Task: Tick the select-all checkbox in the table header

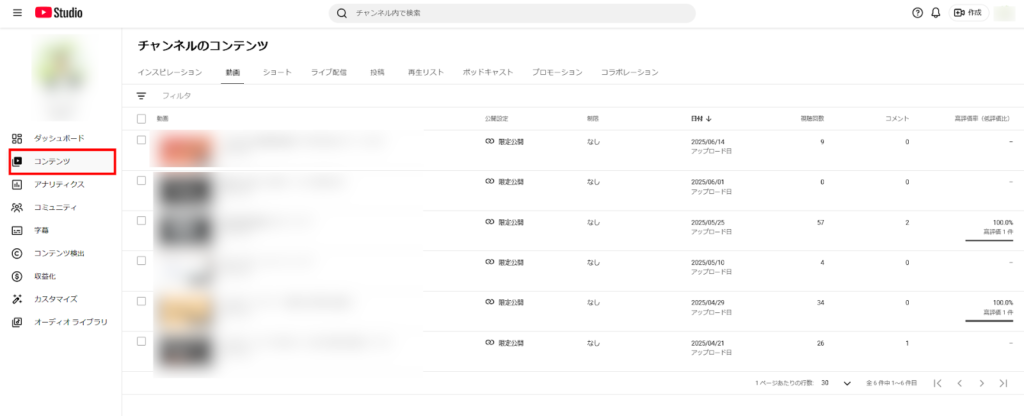Action: [x=141, y=119]
